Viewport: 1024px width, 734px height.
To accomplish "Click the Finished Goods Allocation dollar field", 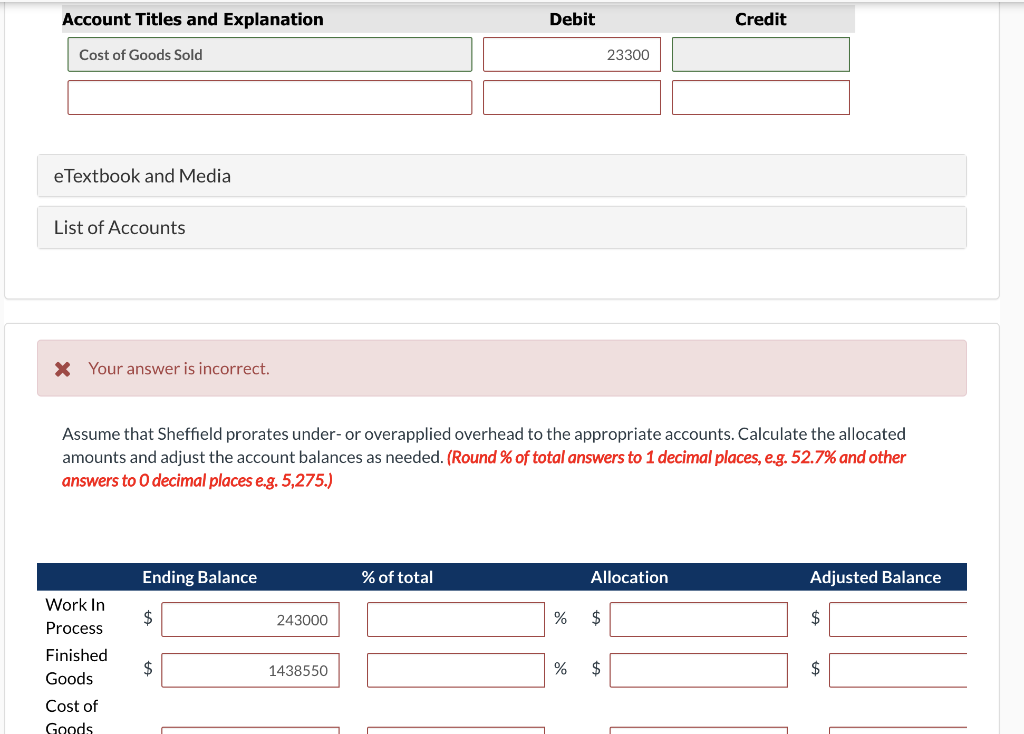I will pyautogui.click(x=698, y=670).
